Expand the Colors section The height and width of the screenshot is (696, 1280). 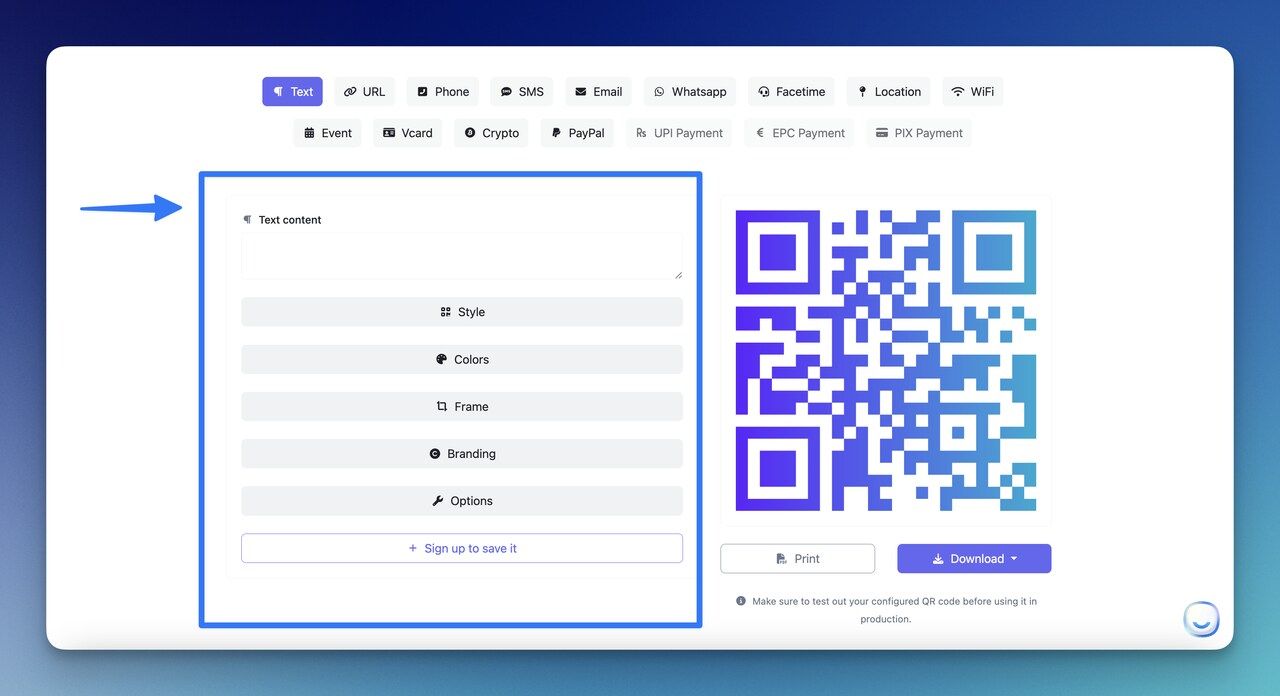(x=462, y=359)
